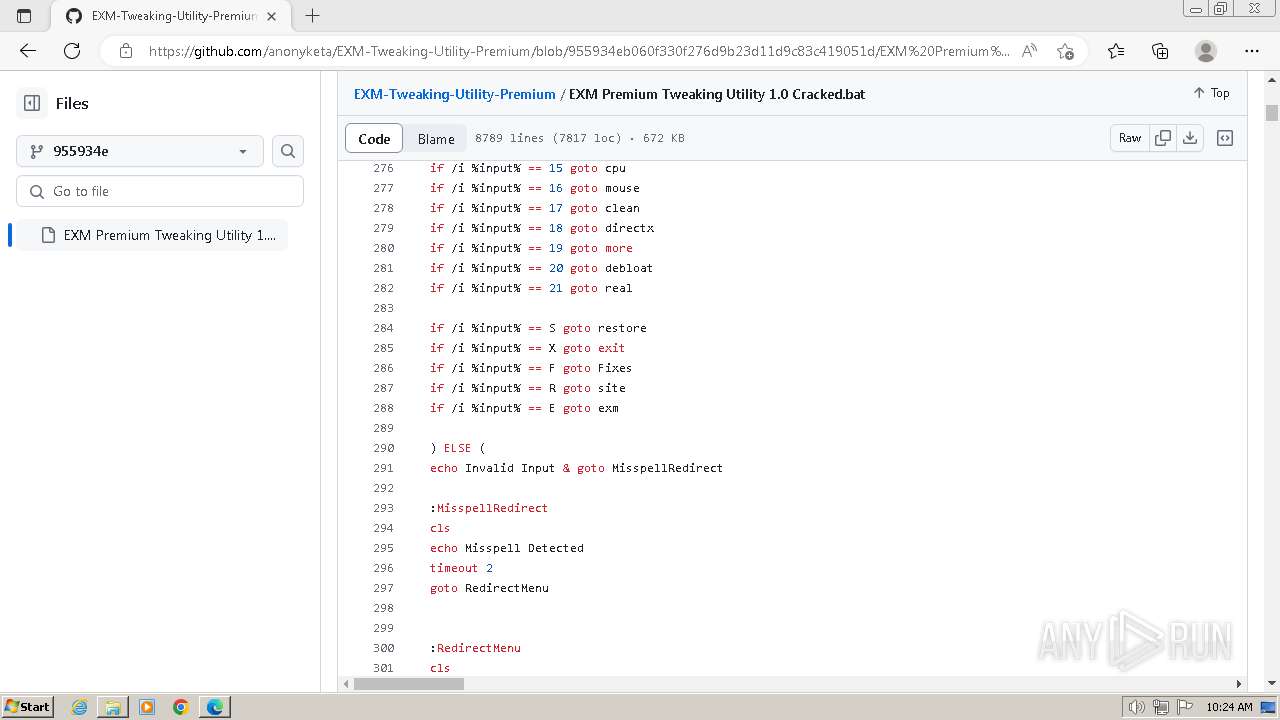Viewport: 1280px width, 720px height.
Task: Switch to the Blame view tab
Action: 436,138
